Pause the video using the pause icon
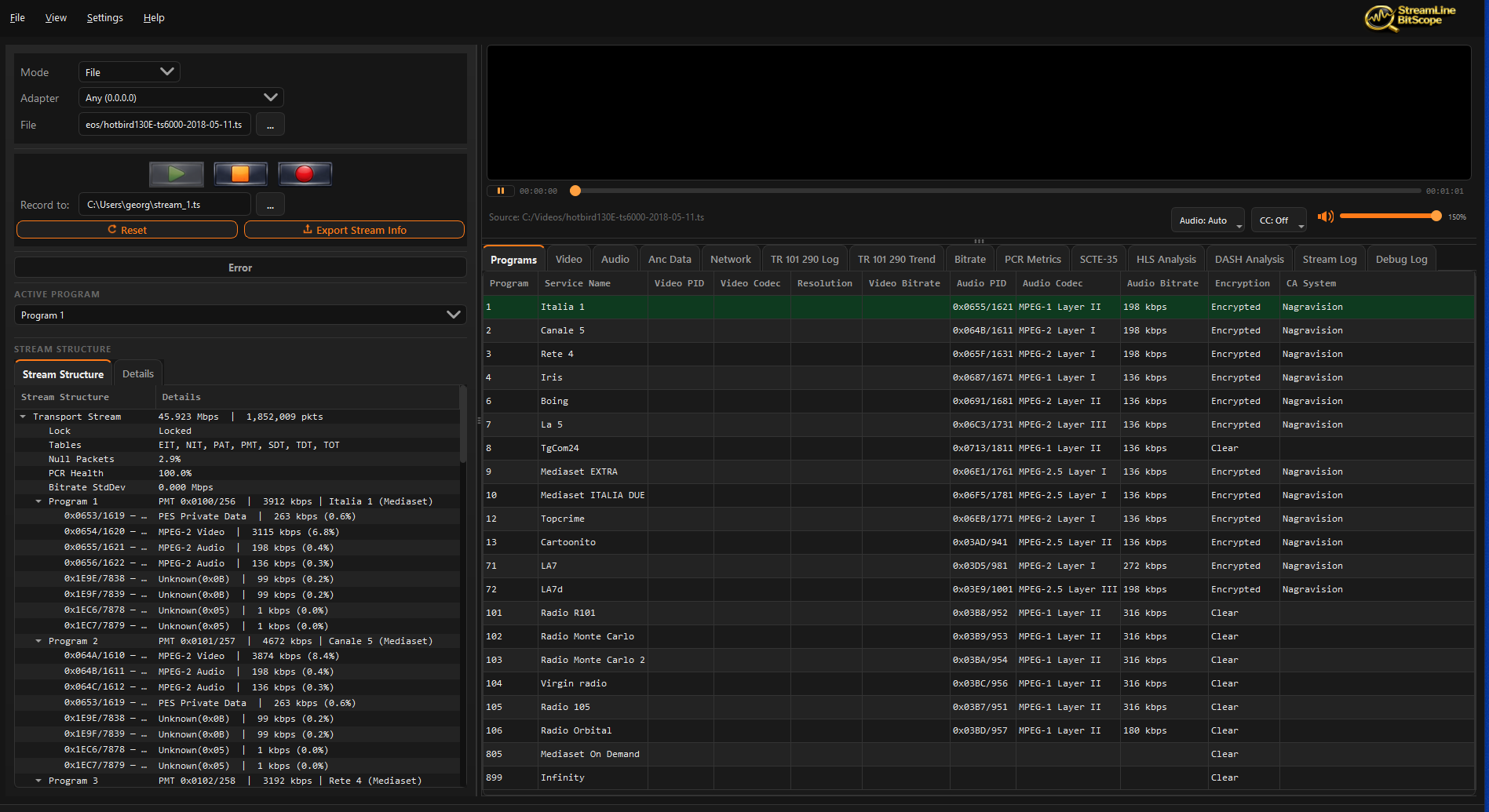 [x=500, y=191]
